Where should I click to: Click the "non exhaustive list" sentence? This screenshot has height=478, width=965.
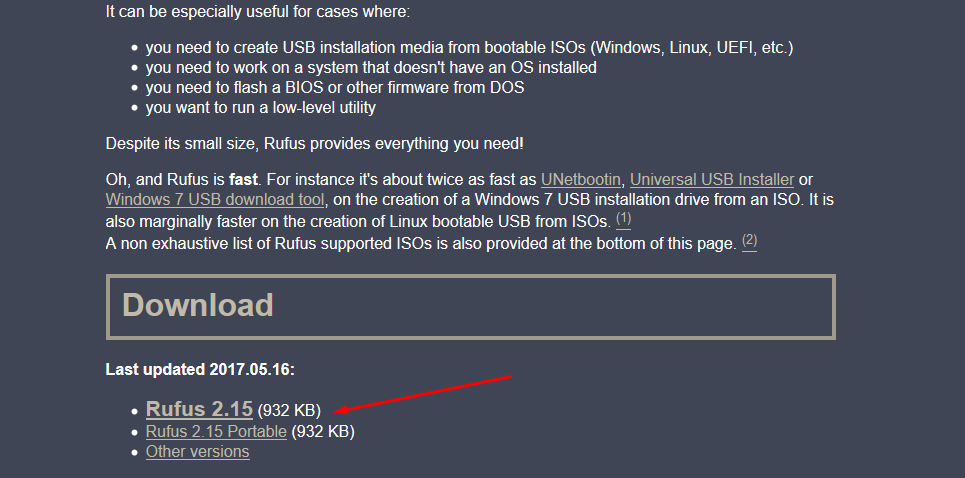[420, 243]
